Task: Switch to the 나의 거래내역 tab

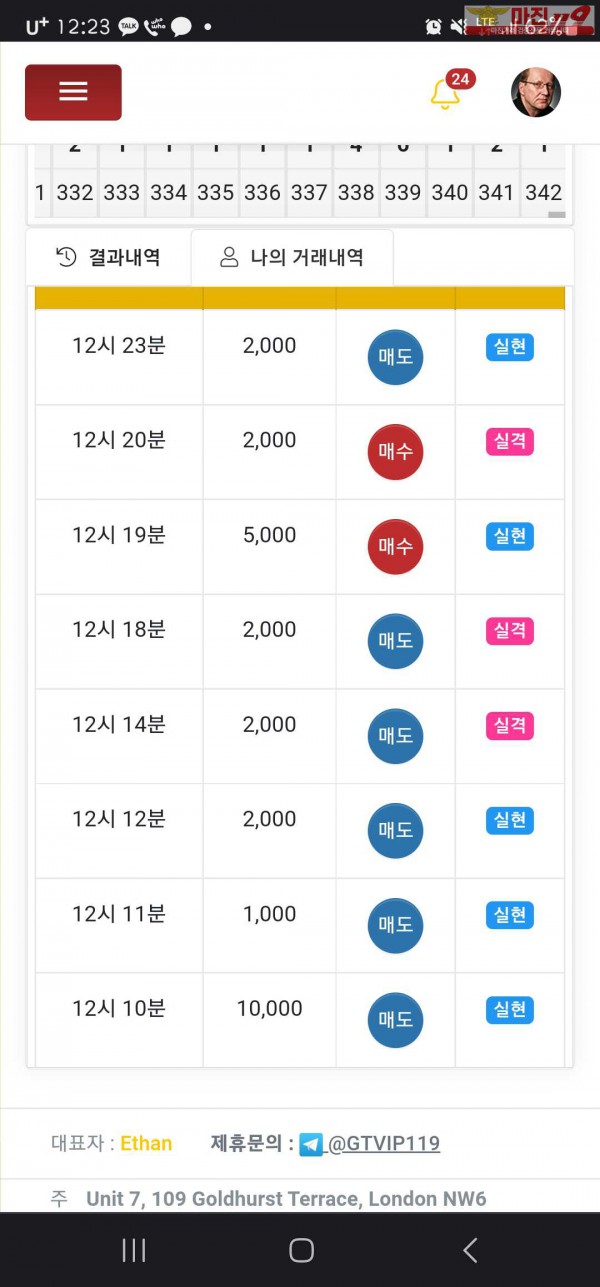Action: click(x=292, y=257)
